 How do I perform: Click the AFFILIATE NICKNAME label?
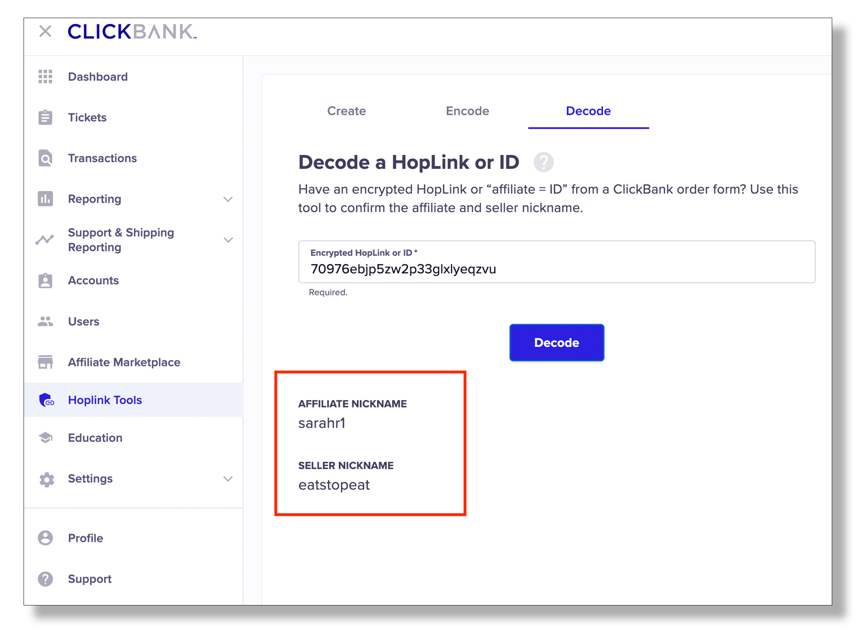pos(352,403)
